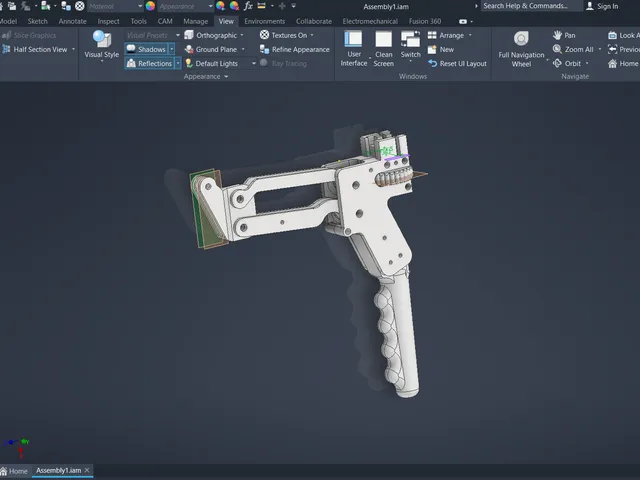
Task: Expand the Appearance panel title arrow
Action: (x=226, y=76)
